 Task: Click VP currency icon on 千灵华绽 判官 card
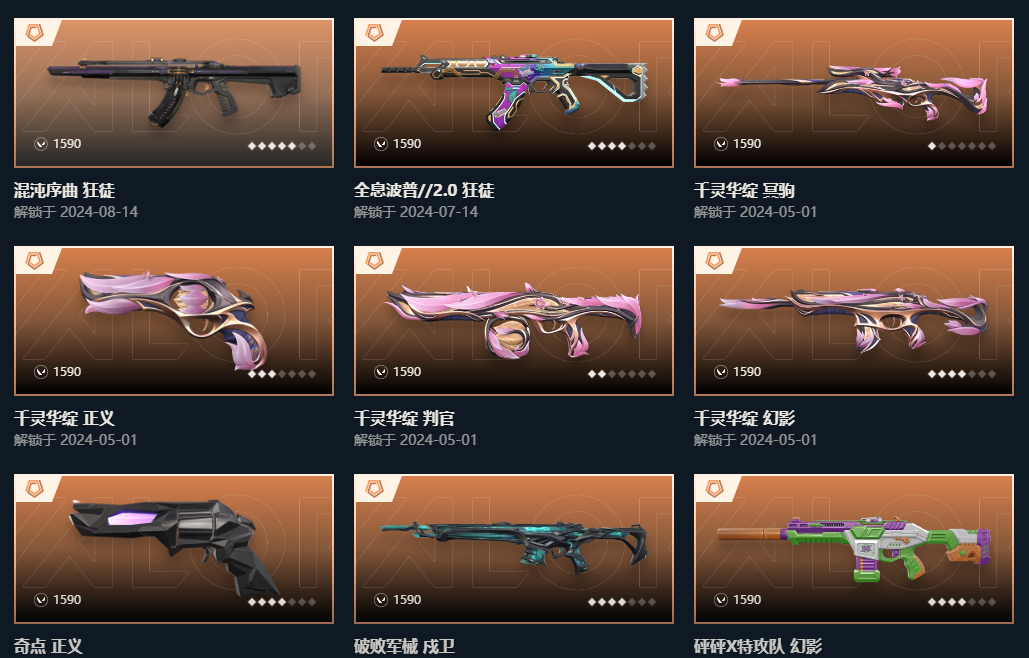click(x=381, y=372)
